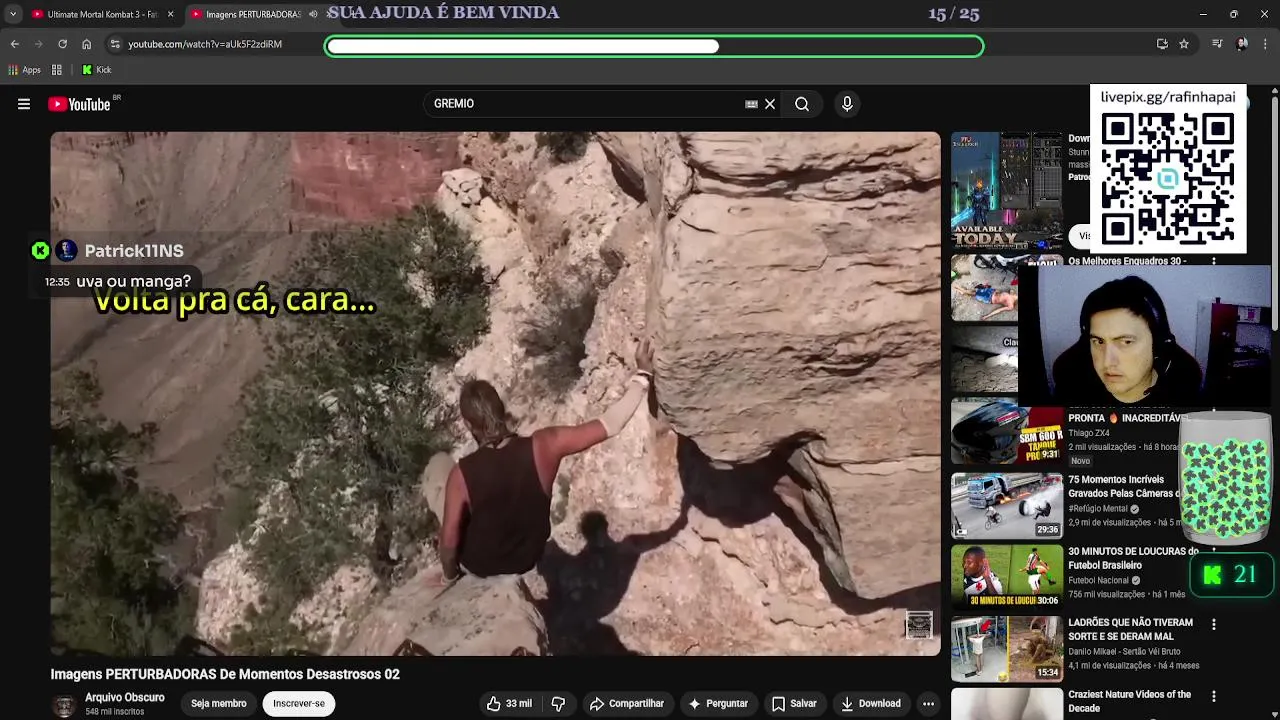Open options menu for LADRÕES QUE NÃO TIVERAM video
Screen dimensions: 1280x720
(x=1214, y=624)
